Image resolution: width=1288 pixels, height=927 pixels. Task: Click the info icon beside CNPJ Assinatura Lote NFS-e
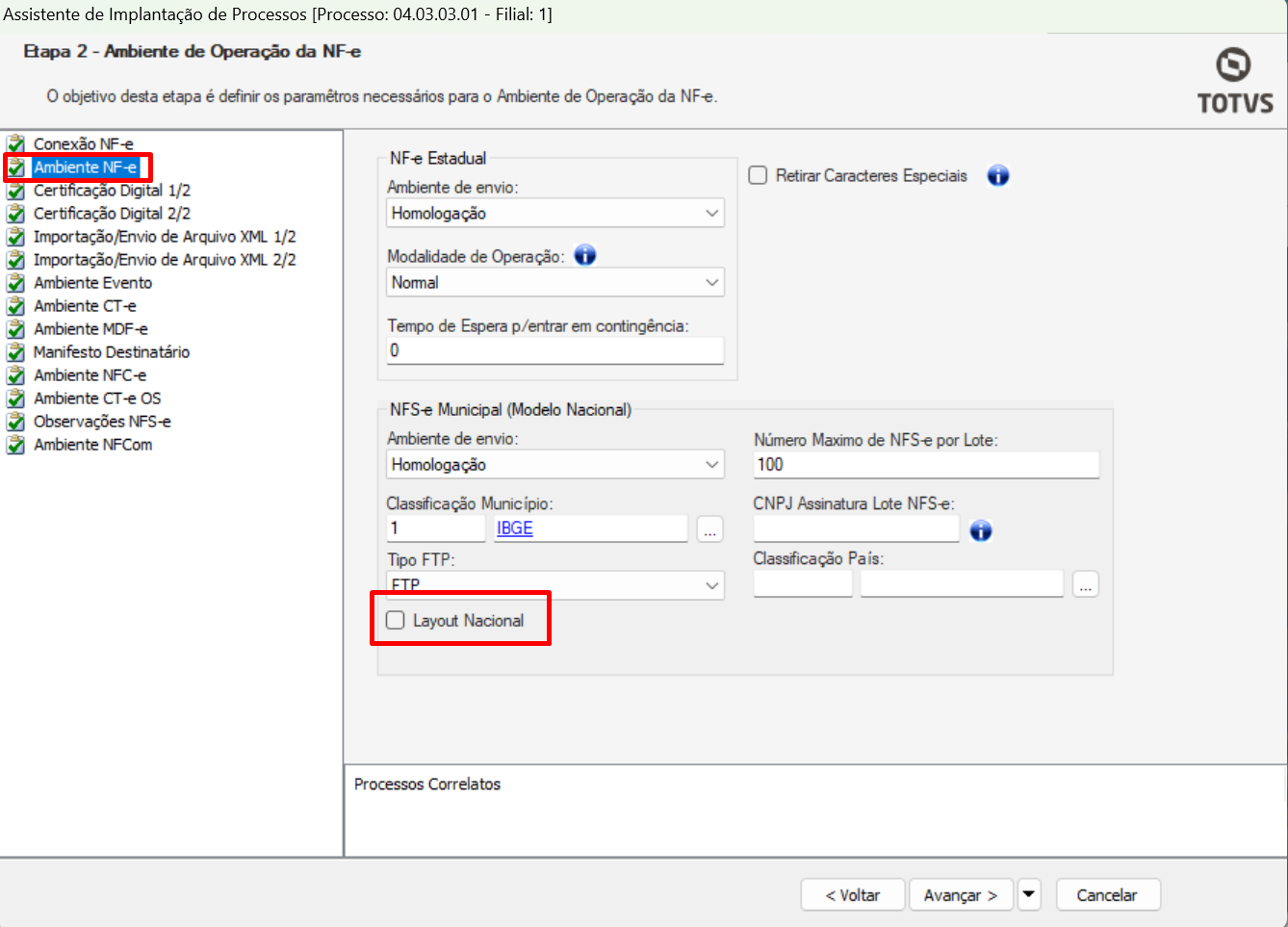pos(981,530)
